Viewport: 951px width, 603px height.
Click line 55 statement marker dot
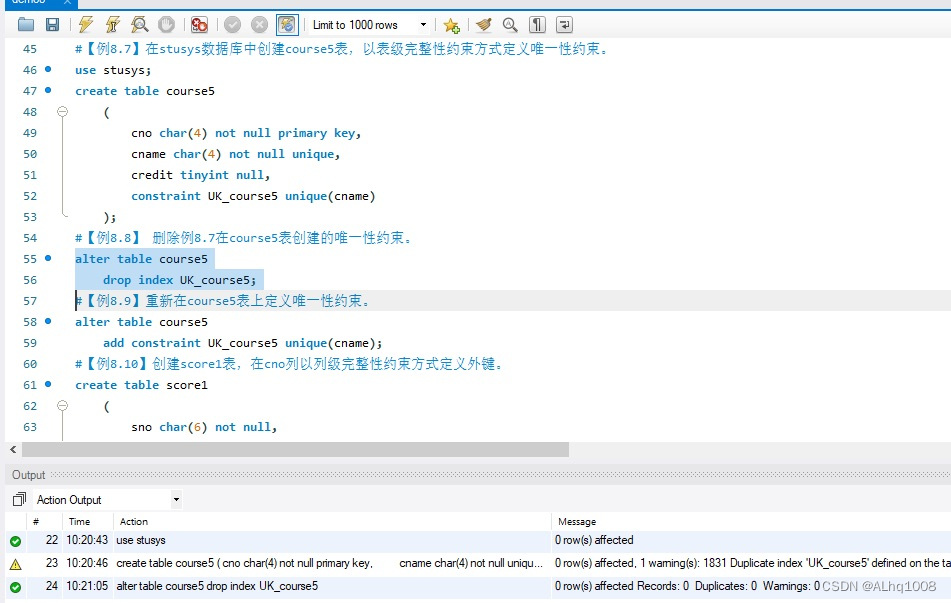pyautogui.click(x=49, y=258)
